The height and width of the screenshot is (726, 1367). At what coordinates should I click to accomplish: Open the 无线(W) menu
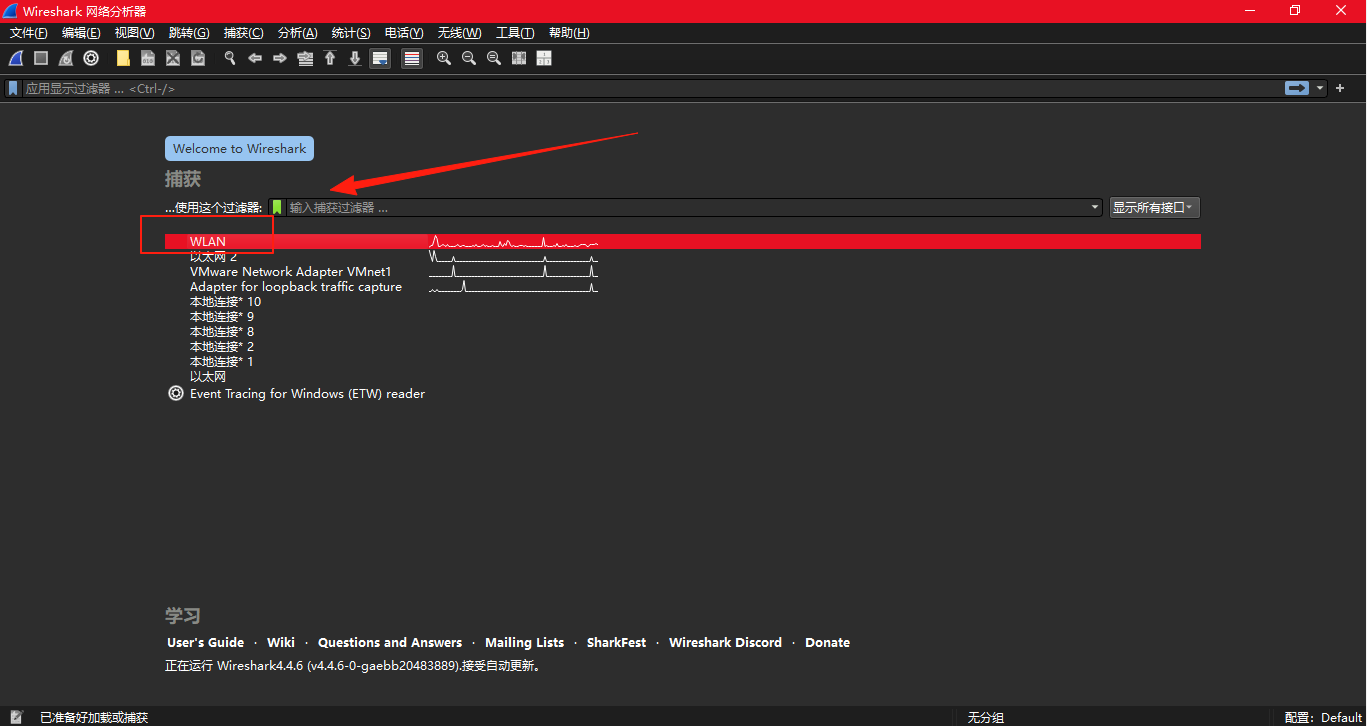459,33
